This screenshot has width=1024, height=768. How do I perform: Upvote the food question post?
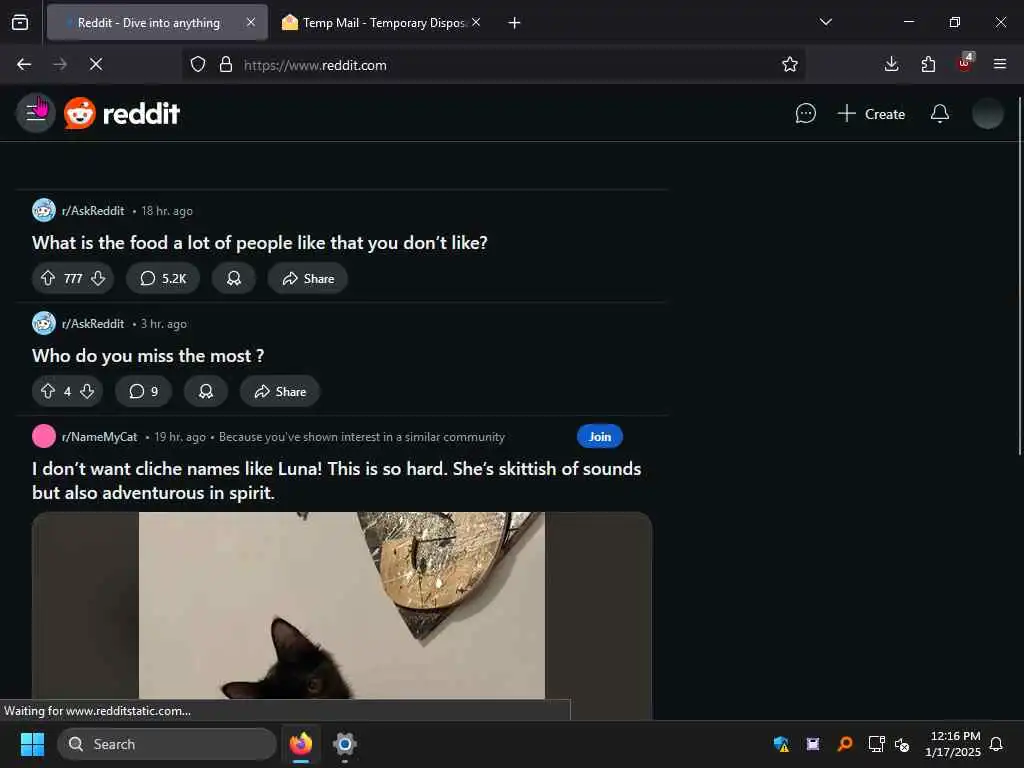coord(48,278)
